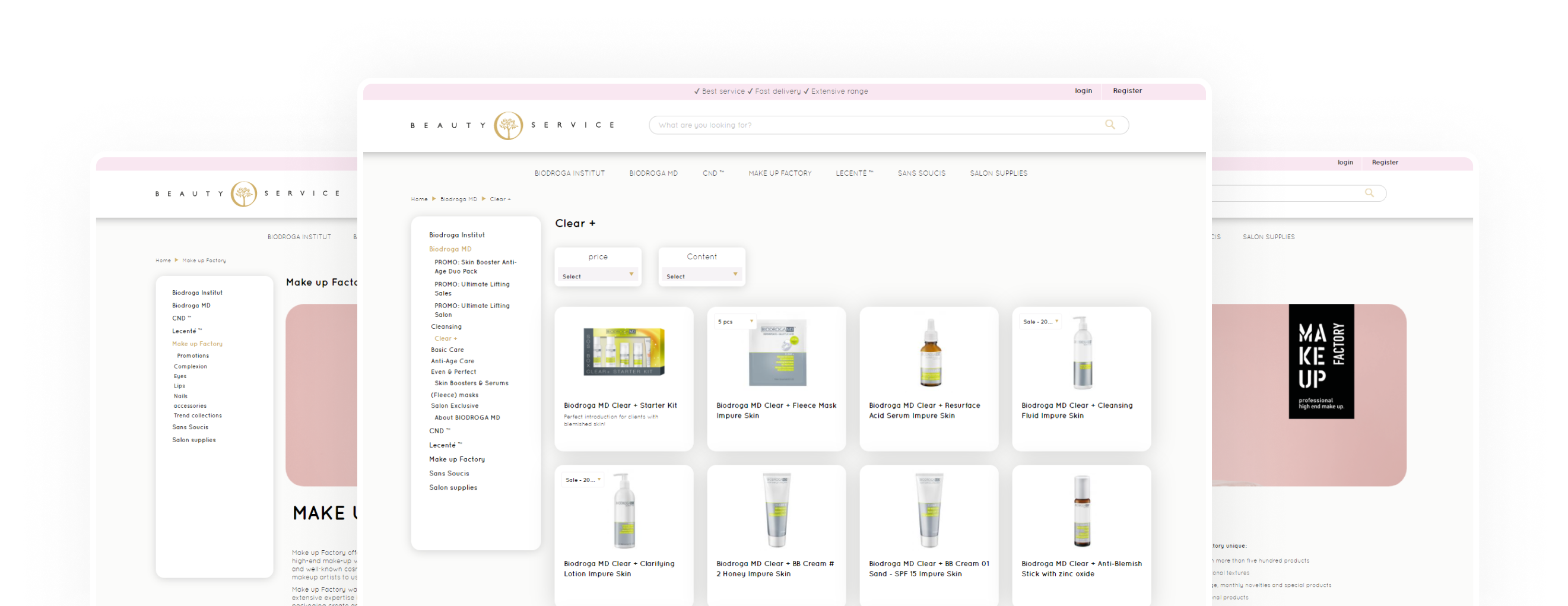1568x606 pixels.
Task: Click the search magnifier icon in the front window
Action: click(1110, 124)
